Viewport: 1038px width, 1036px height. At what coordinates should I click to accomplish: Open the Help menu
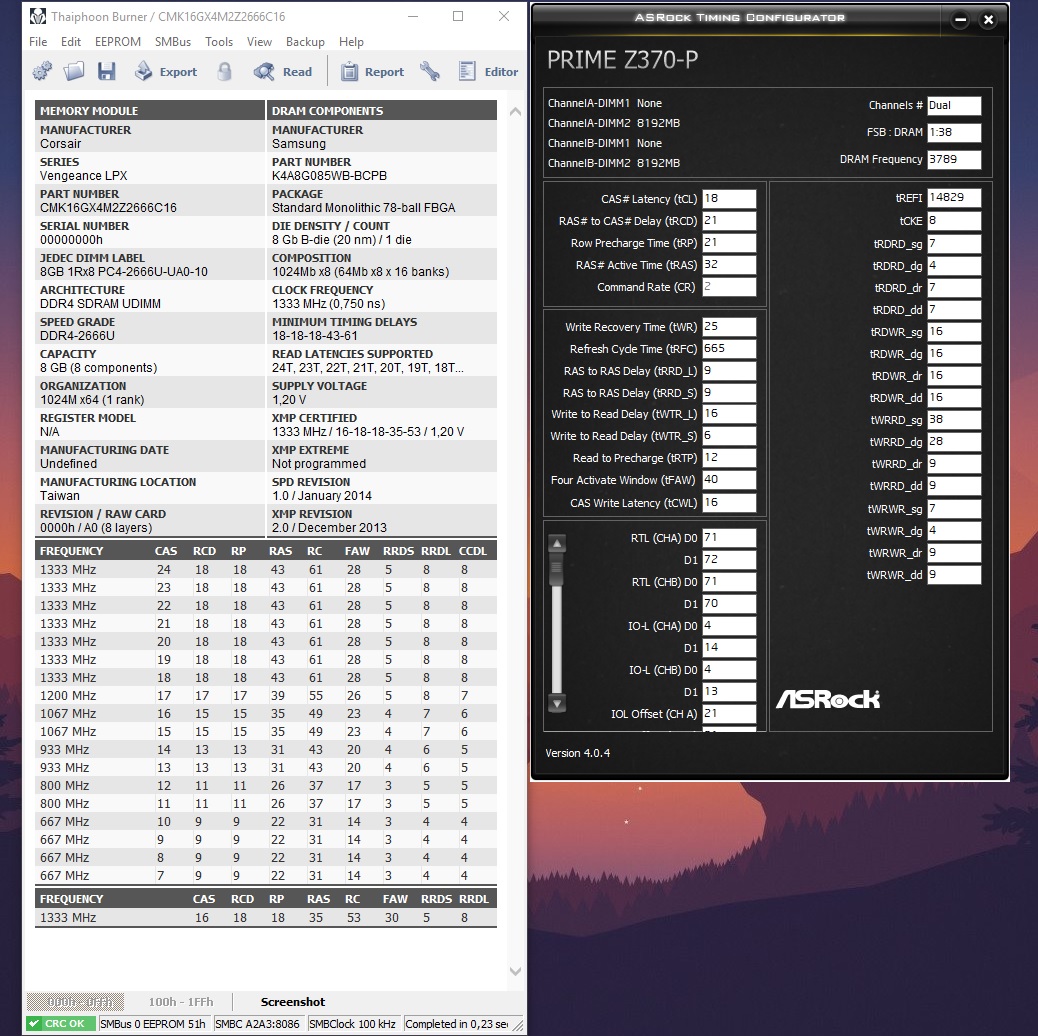352,42
